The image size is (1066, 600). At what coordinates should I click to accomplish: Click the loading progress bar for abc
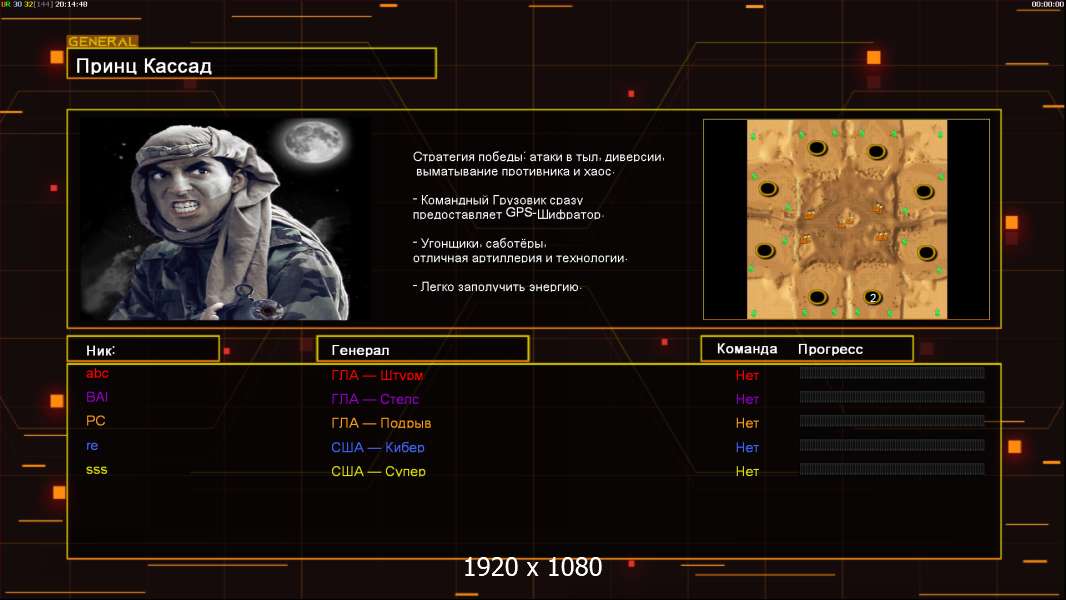[892, 374]
